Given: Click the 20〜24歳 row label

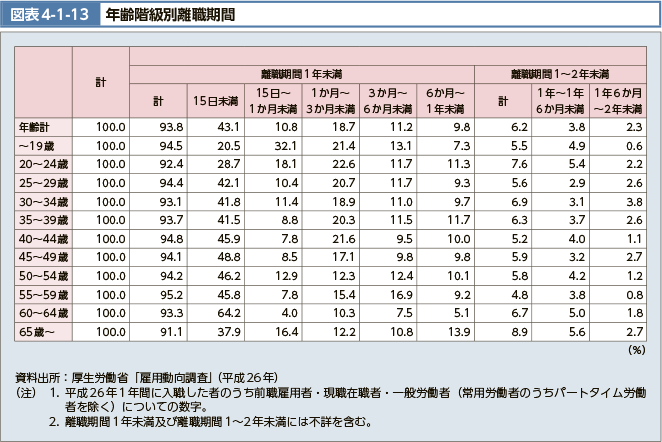Looking at the screenshot, I should click(x=43, y=165).
